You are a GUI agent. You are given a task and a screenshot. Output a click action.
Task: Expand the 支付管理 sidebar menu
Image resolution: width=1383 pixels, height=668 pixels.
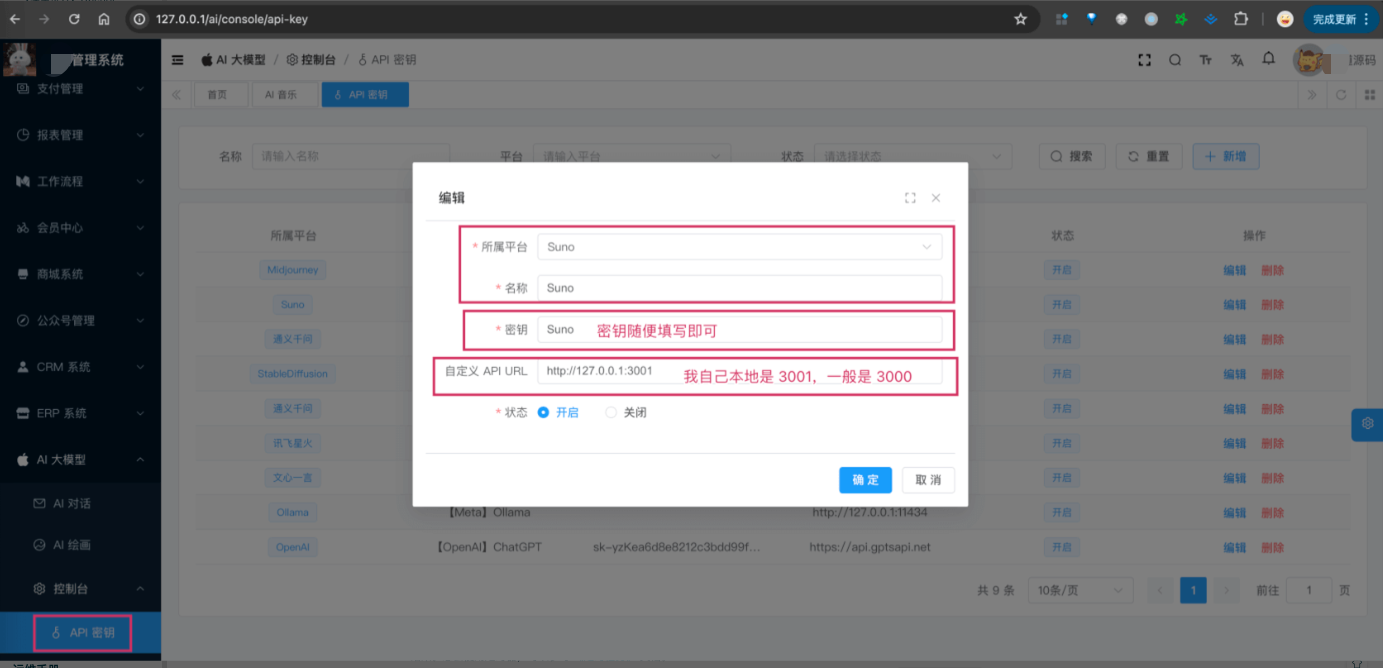click(x=80, y=89)
